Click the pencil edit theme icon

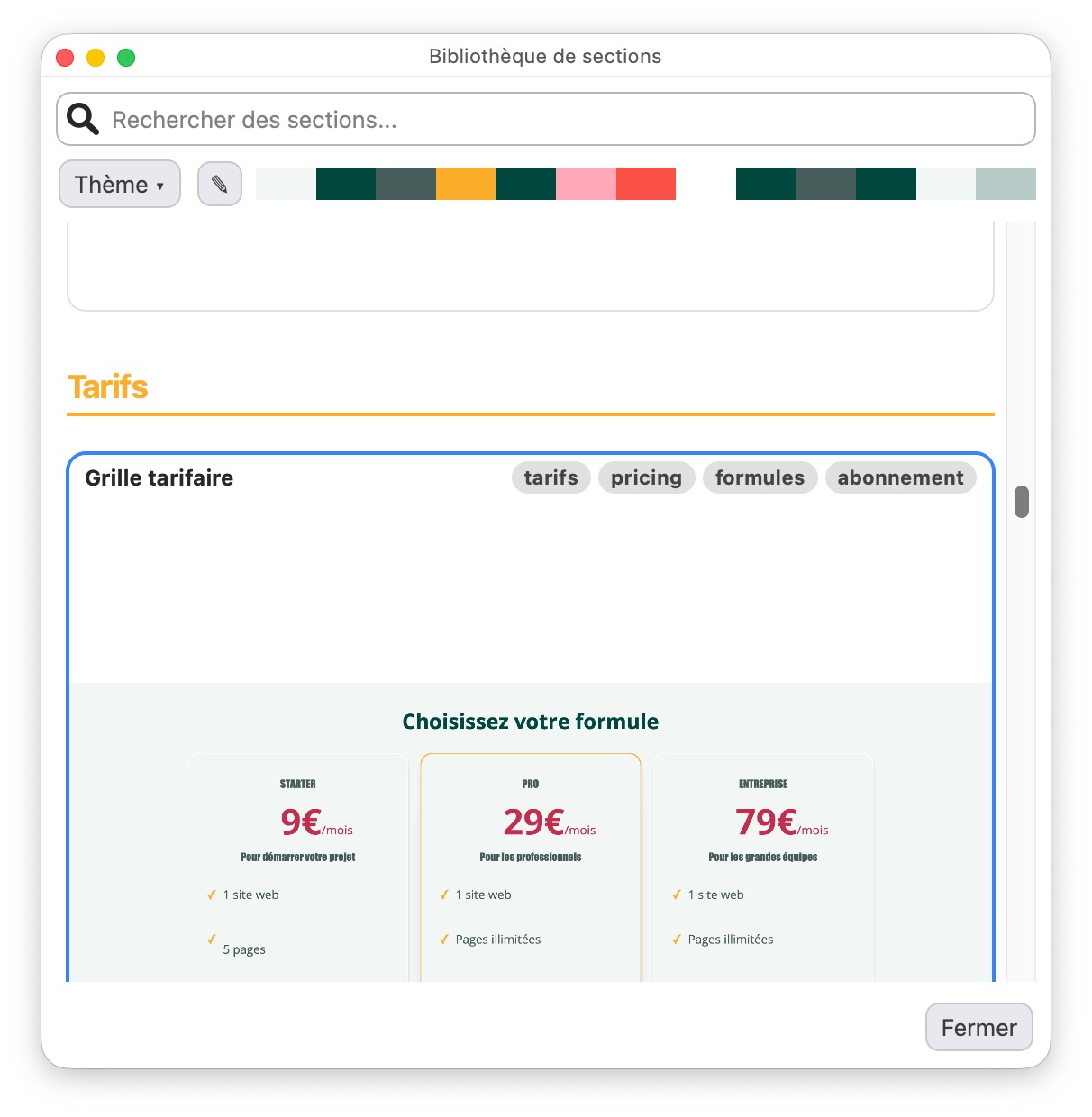tap(220, 184)
